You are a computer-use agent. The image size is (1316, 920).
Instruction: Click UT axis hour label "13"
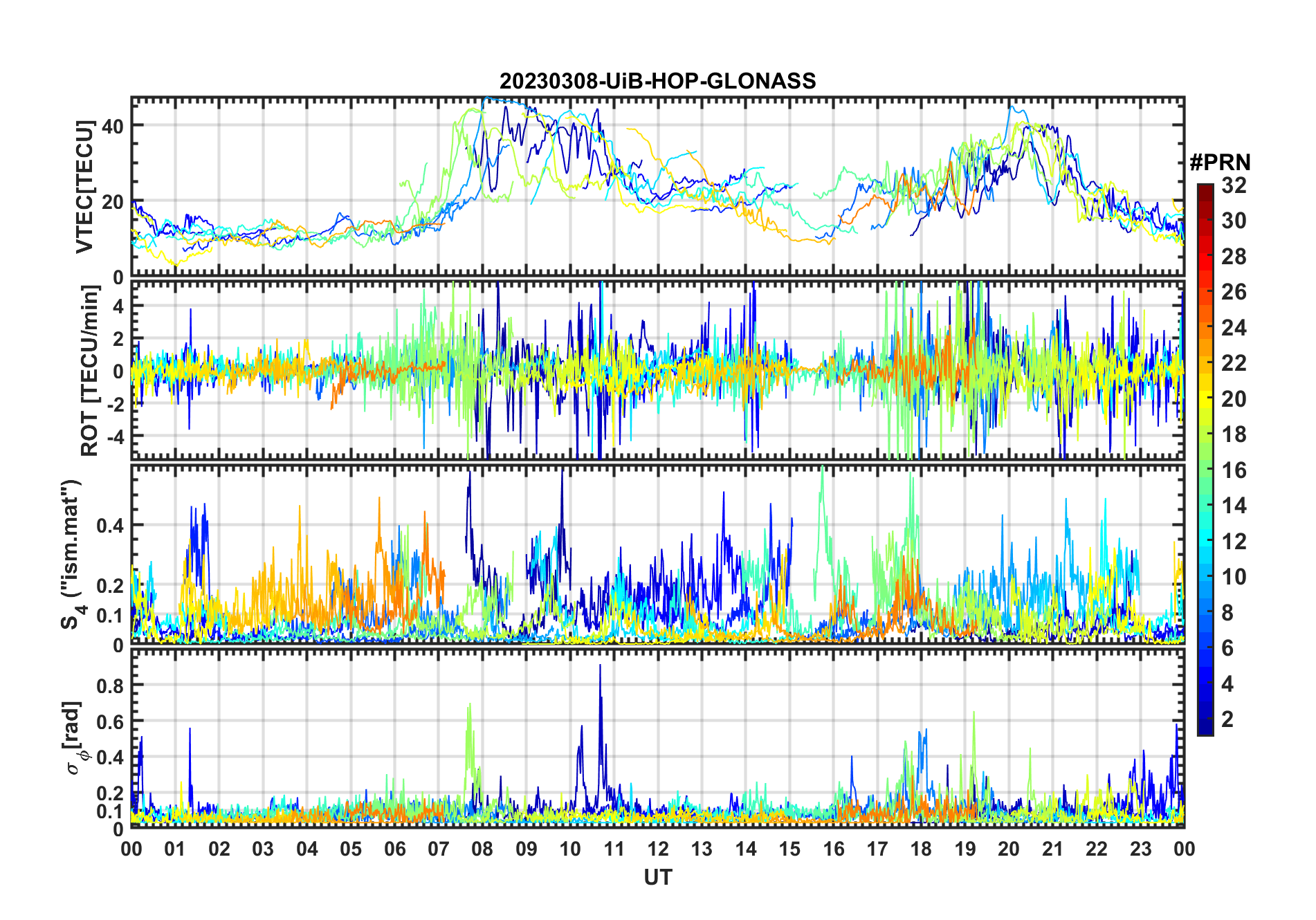tap(702, 849)
